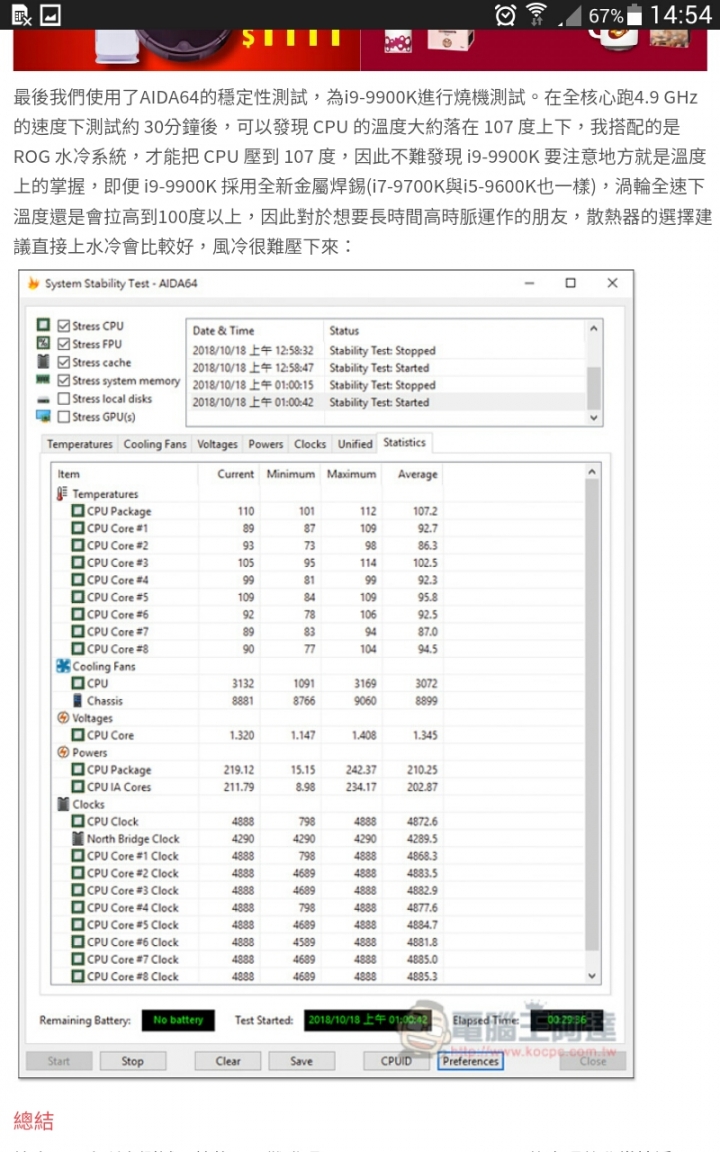Click statistics table scrollbar up arrow
This screenshot has width=720, height=1152.
pyautogui.click(x=592, y=471)
